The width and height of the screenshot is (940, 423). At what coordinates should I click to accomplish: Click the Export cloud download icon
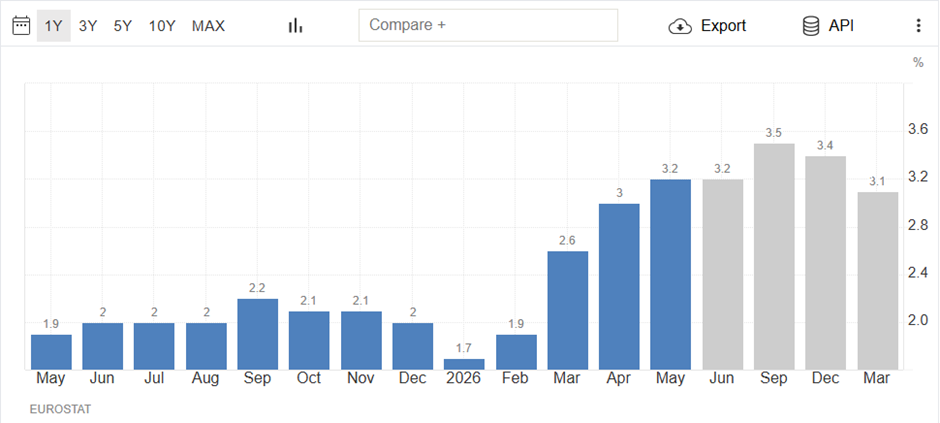tap(680, 26)
